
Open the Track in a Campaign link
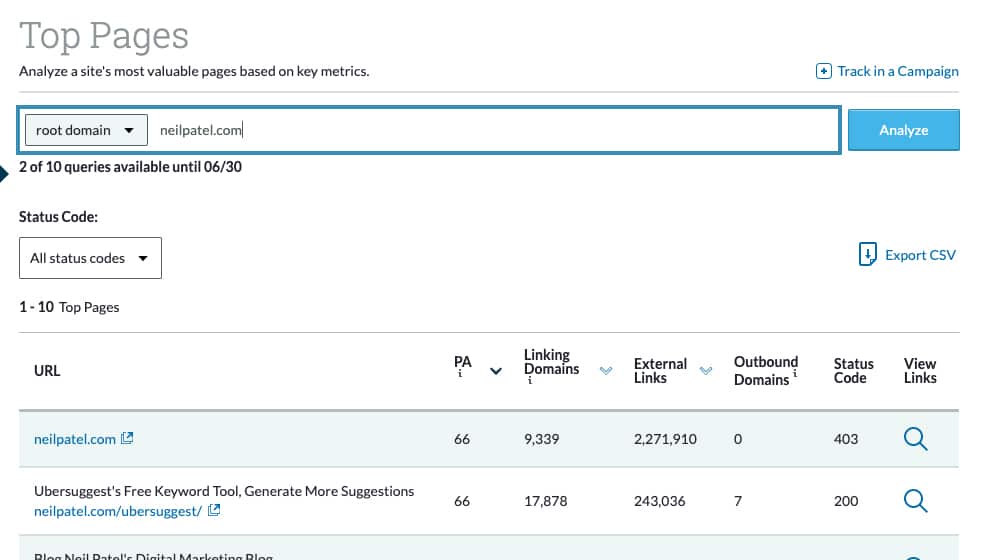897,71
